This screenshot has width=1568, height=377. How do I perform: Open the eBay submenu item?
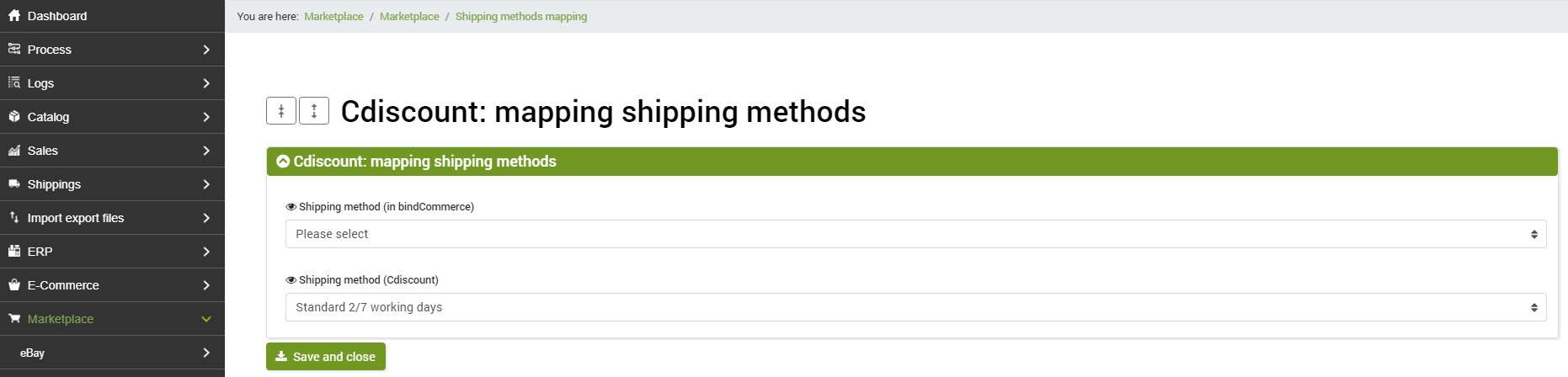pos(112,353)
